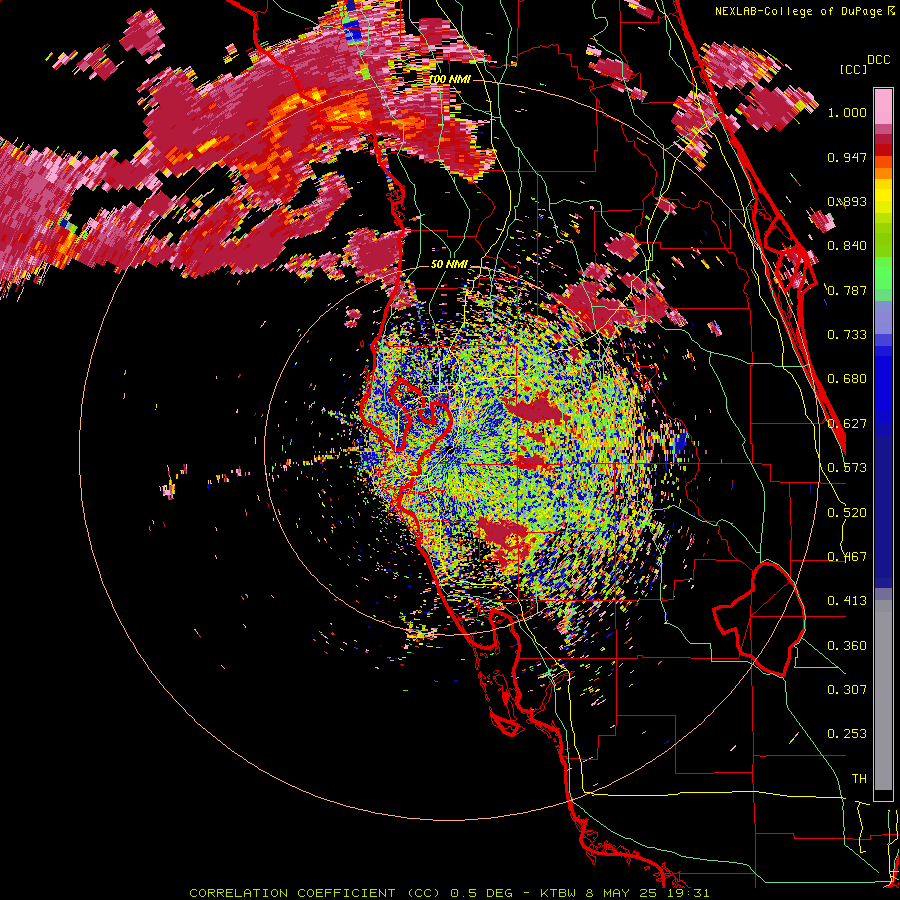This screenshot has height=900, width=900.
Task: Click the 1.000 color scale value
Action: [x=847, y=112]
